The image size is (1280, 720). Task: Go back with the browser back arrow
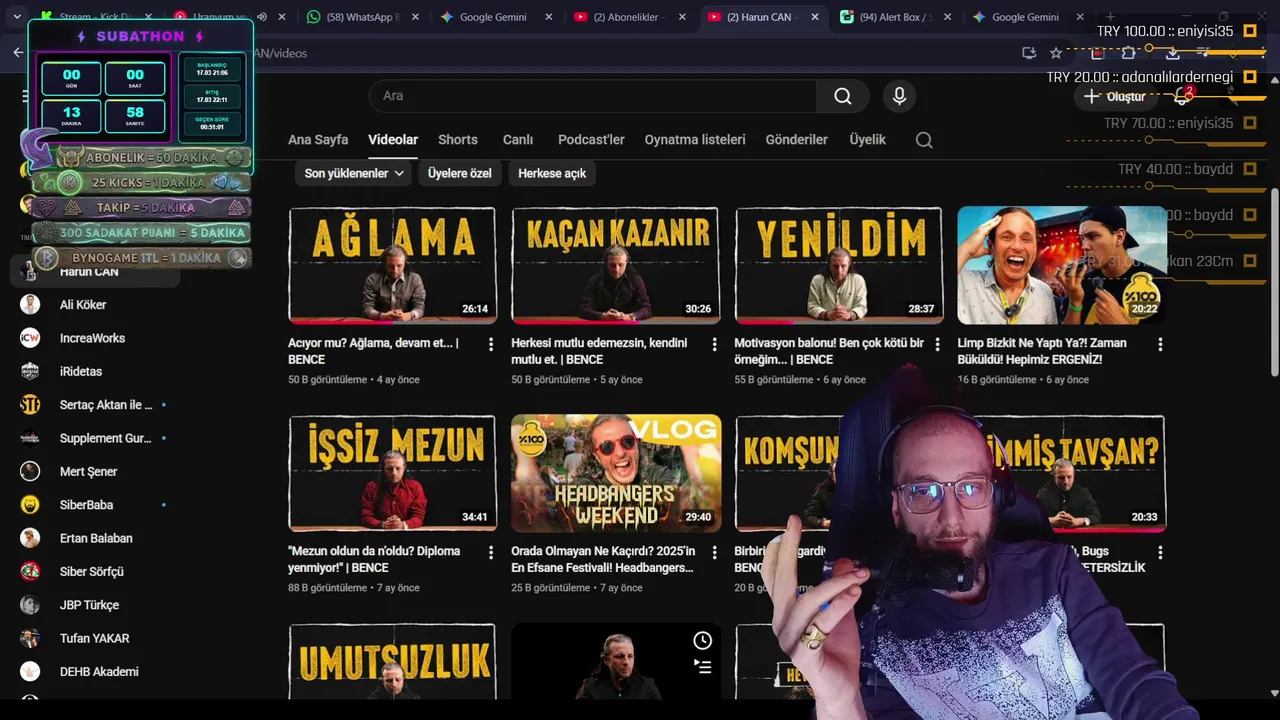click(18, 53)
